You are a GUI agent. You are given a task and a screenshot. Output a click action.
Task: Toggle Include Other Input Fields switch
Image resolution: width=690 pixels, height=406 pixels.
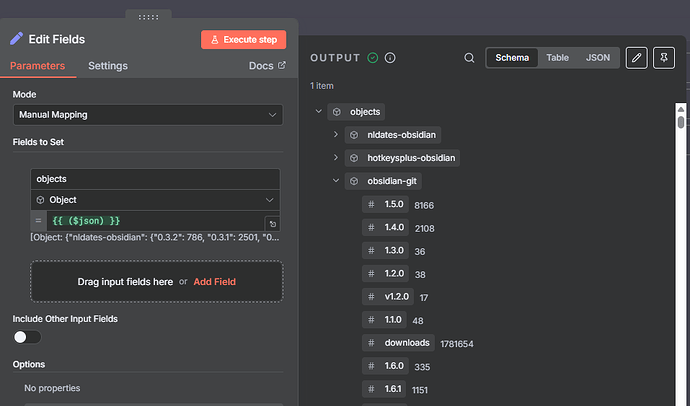pos(27,338)
